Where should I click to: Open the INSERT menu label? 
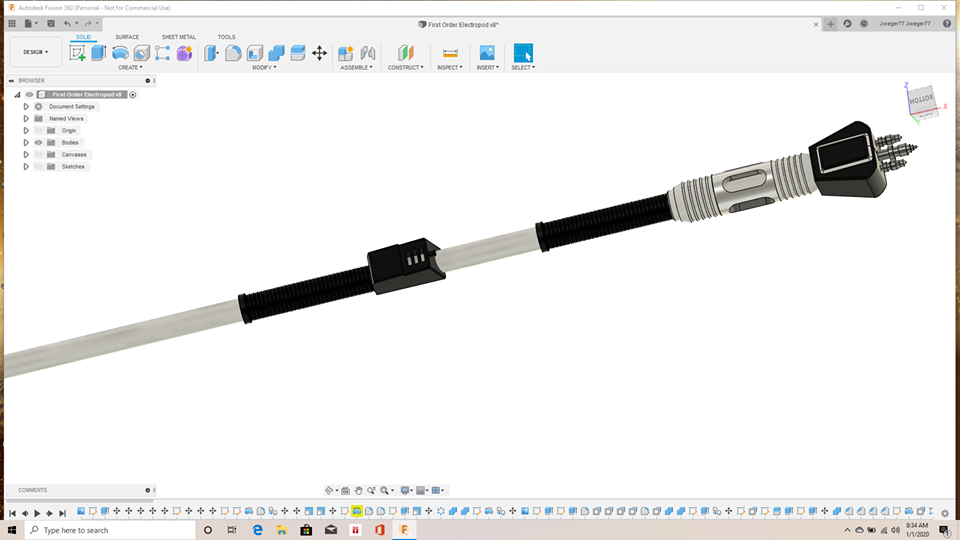tap(488, 67)
